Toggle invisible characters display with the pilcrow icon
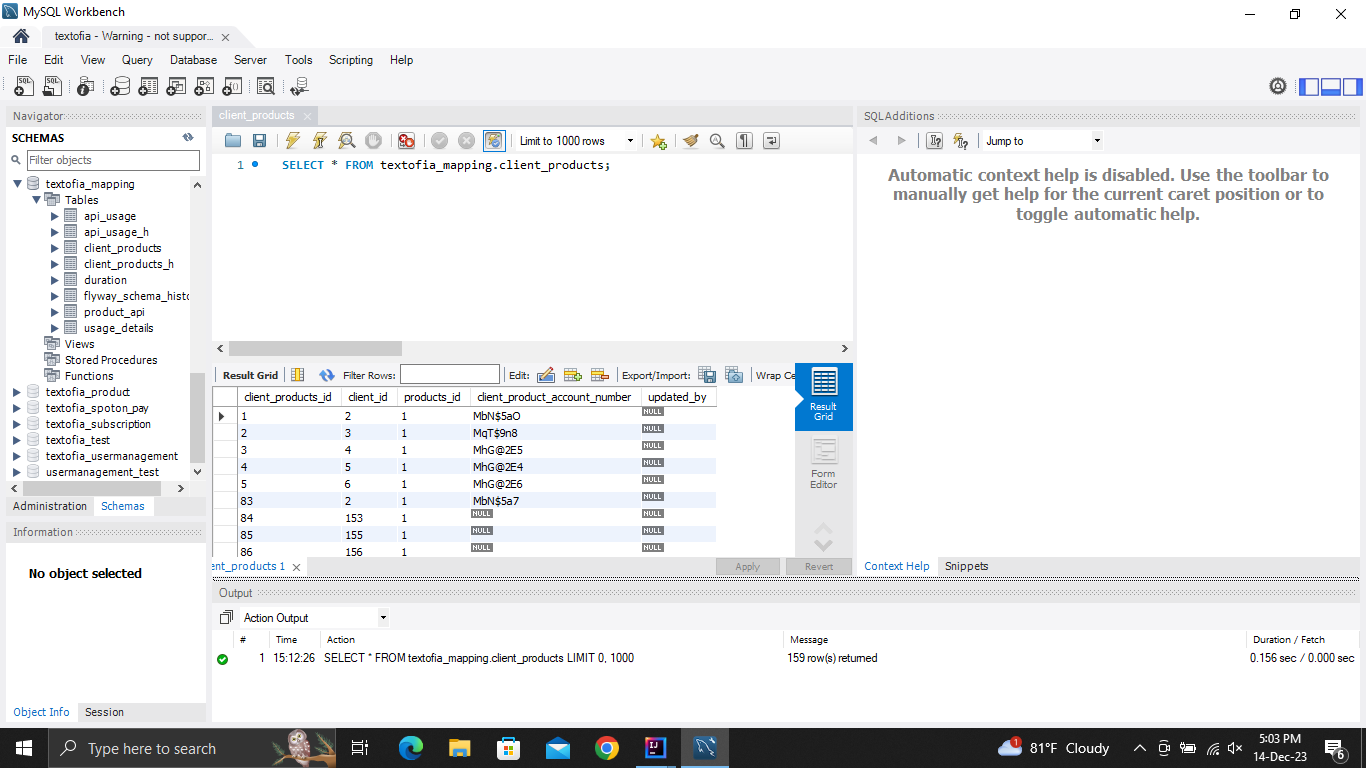 [x=744, y=141]
